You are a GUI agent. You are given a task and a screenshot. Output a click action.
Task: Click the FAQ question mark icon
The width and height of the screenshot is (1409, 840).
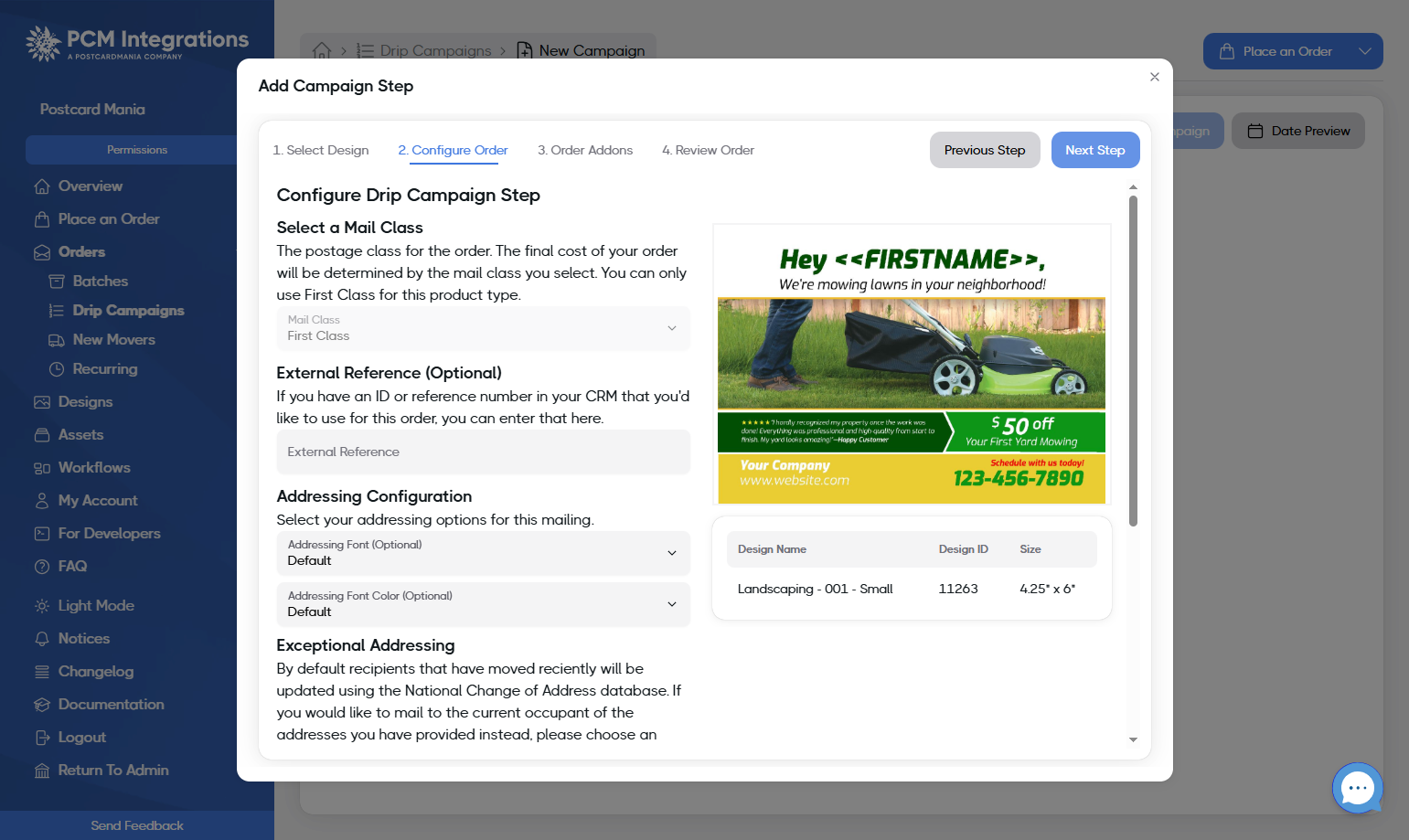[42, 567]
